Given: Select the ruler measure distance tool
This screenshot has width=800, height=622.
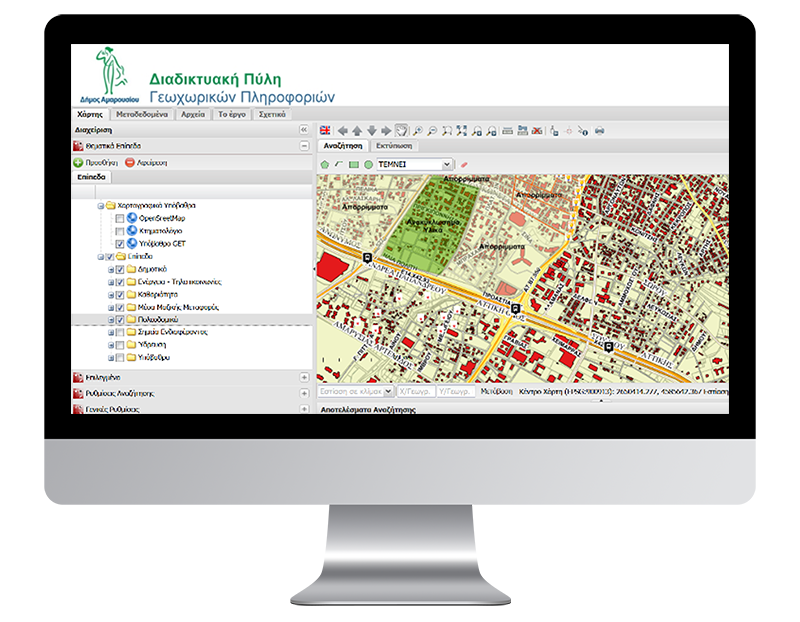Looking at the screenshot, I should 507,131.
